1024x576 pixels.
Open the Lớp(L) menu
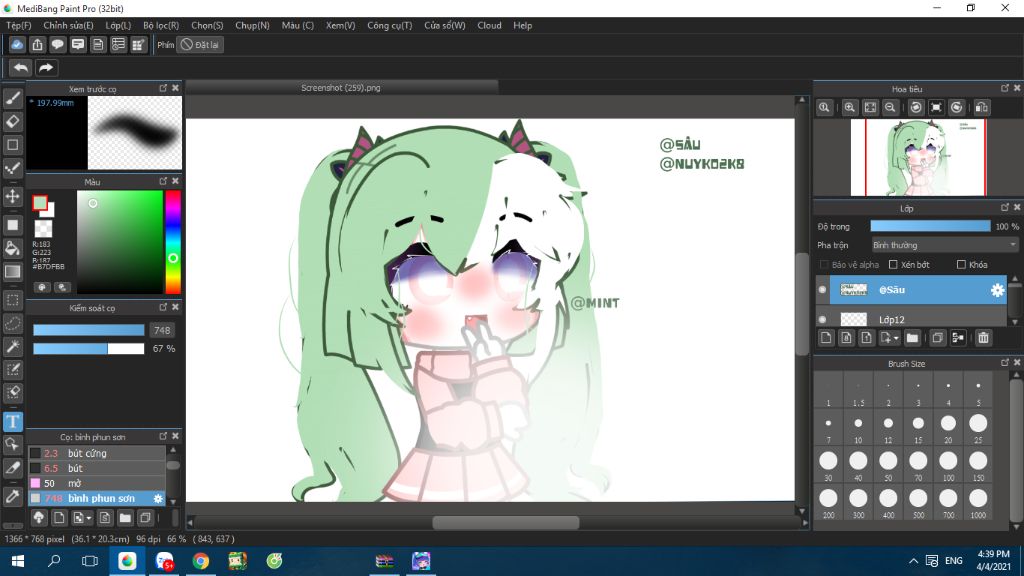[x=118, y=25]
